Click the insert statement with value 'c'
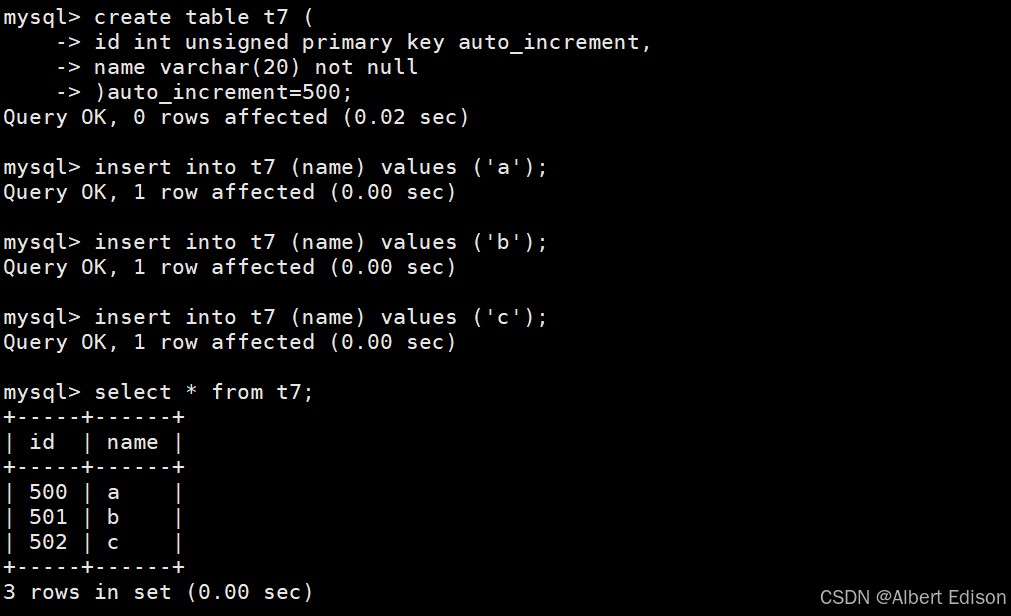Screen dimensions: 1011x616 tap(321, 317)
